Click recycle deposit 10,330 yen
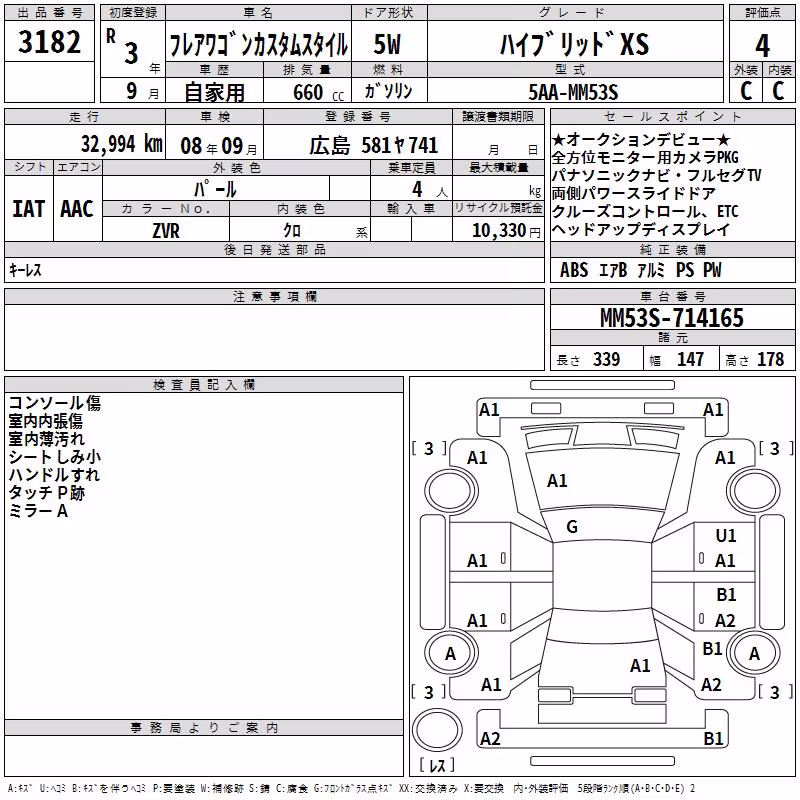The image size is (800, 800). [x=506, y=231]
